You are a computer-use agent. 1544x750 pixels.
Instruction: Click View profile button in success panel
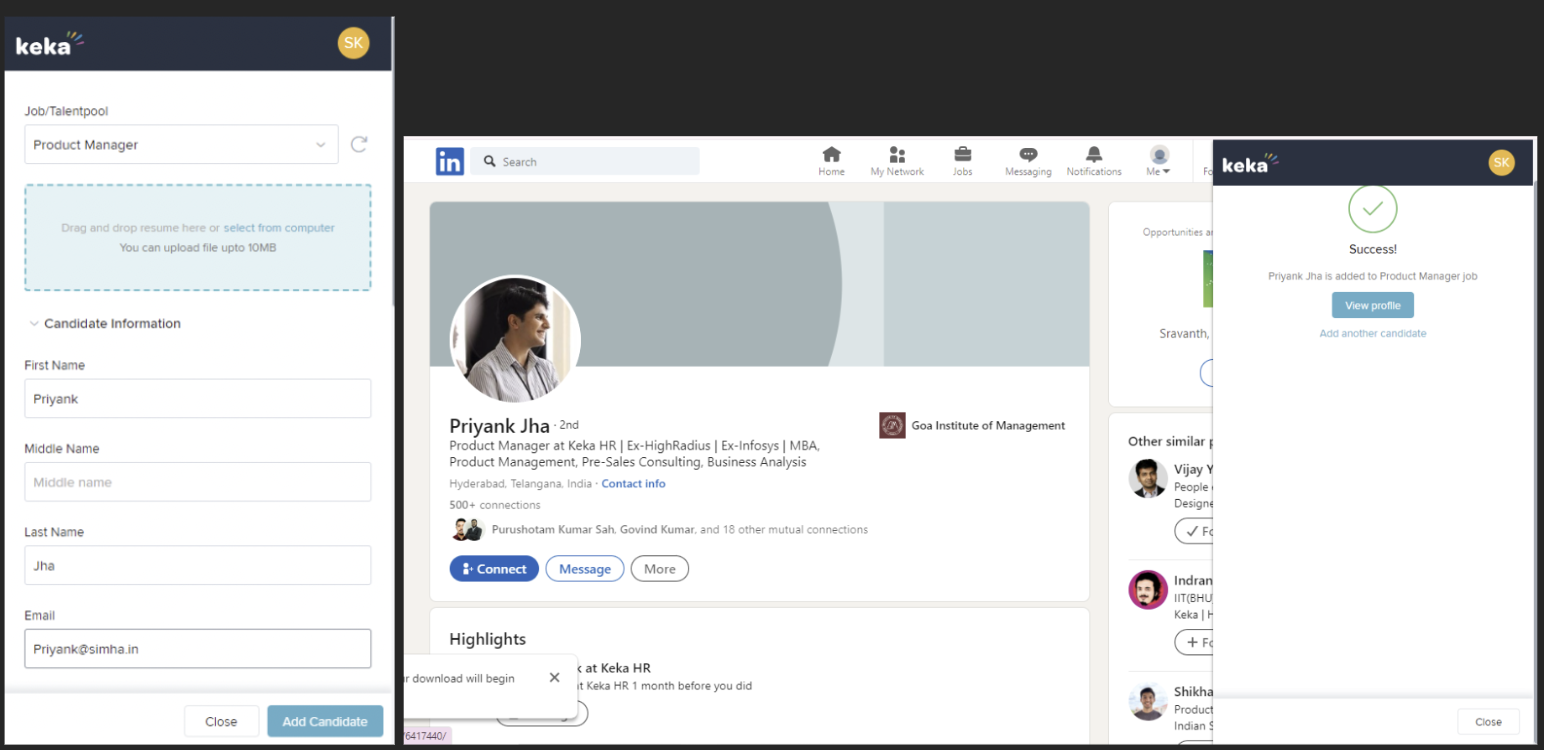coord(1372,305)
